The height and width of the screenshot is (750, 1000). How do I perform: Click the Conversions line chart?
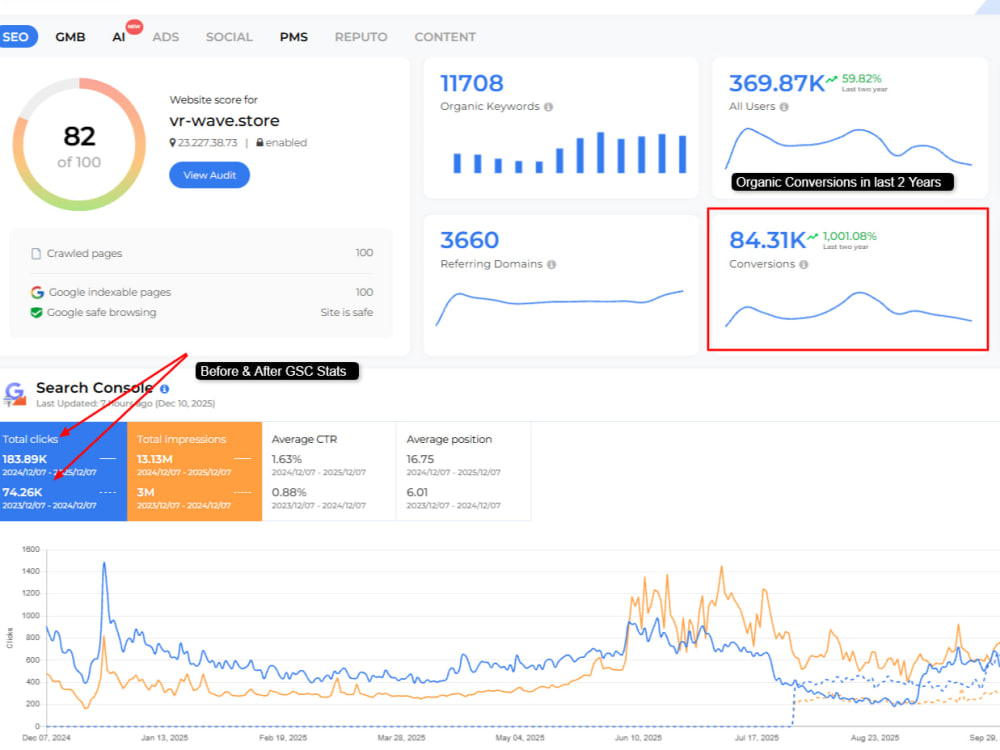(848, 309)
